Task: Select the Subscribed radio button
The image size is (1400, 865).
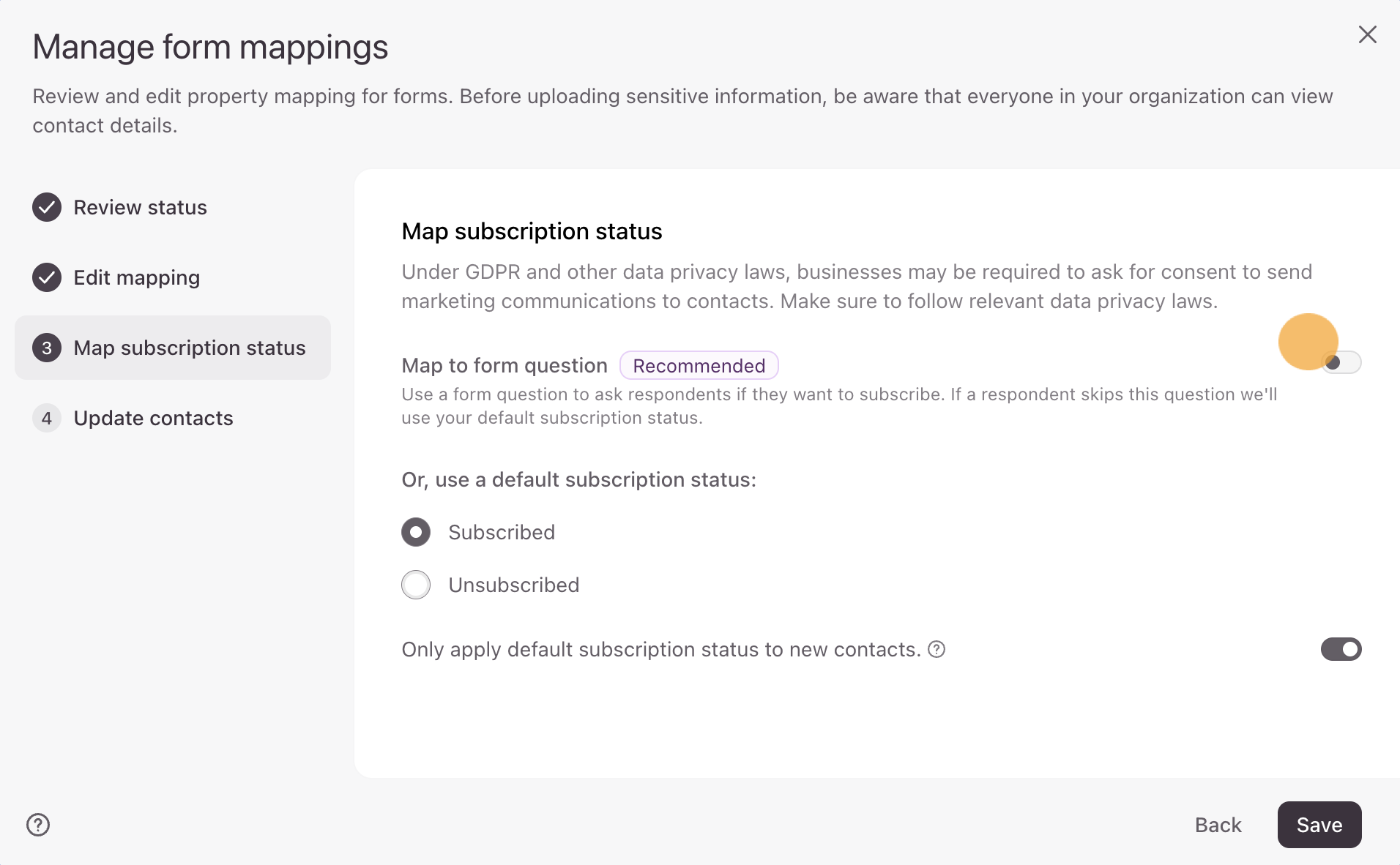Action: click(416, 532)
